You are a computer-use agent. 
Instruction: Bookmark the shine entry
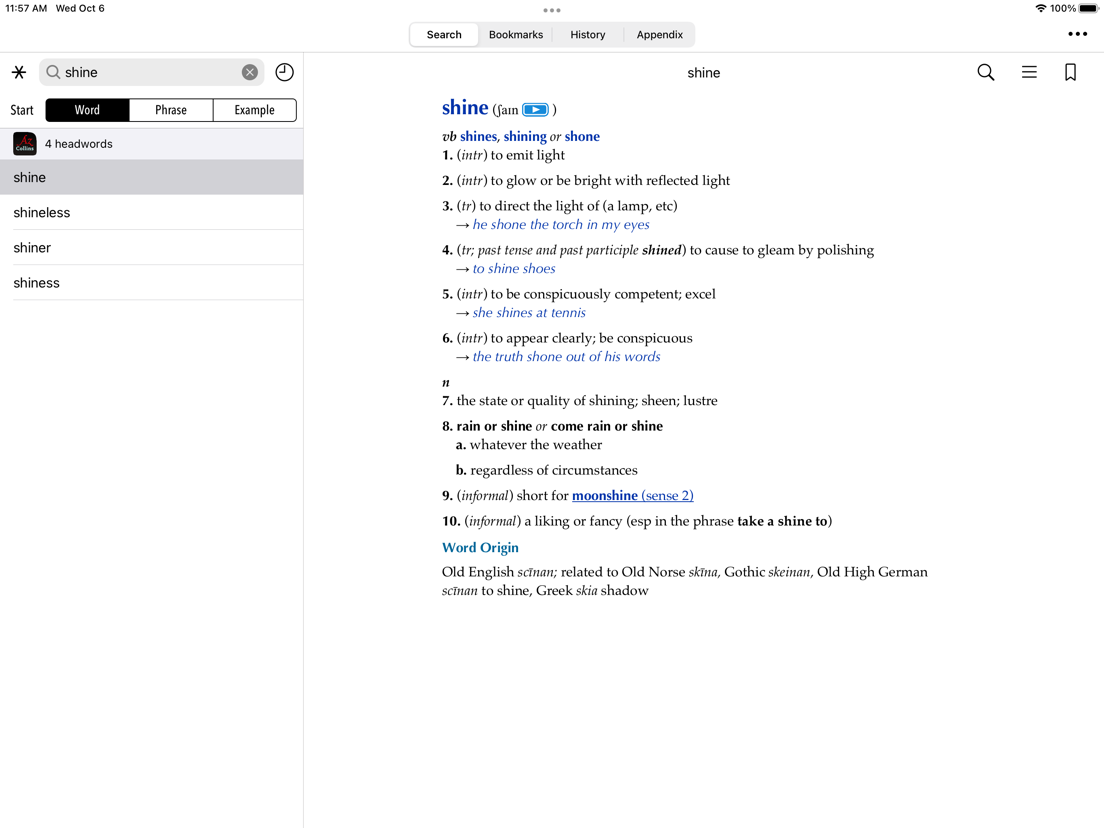point(1070,72)
